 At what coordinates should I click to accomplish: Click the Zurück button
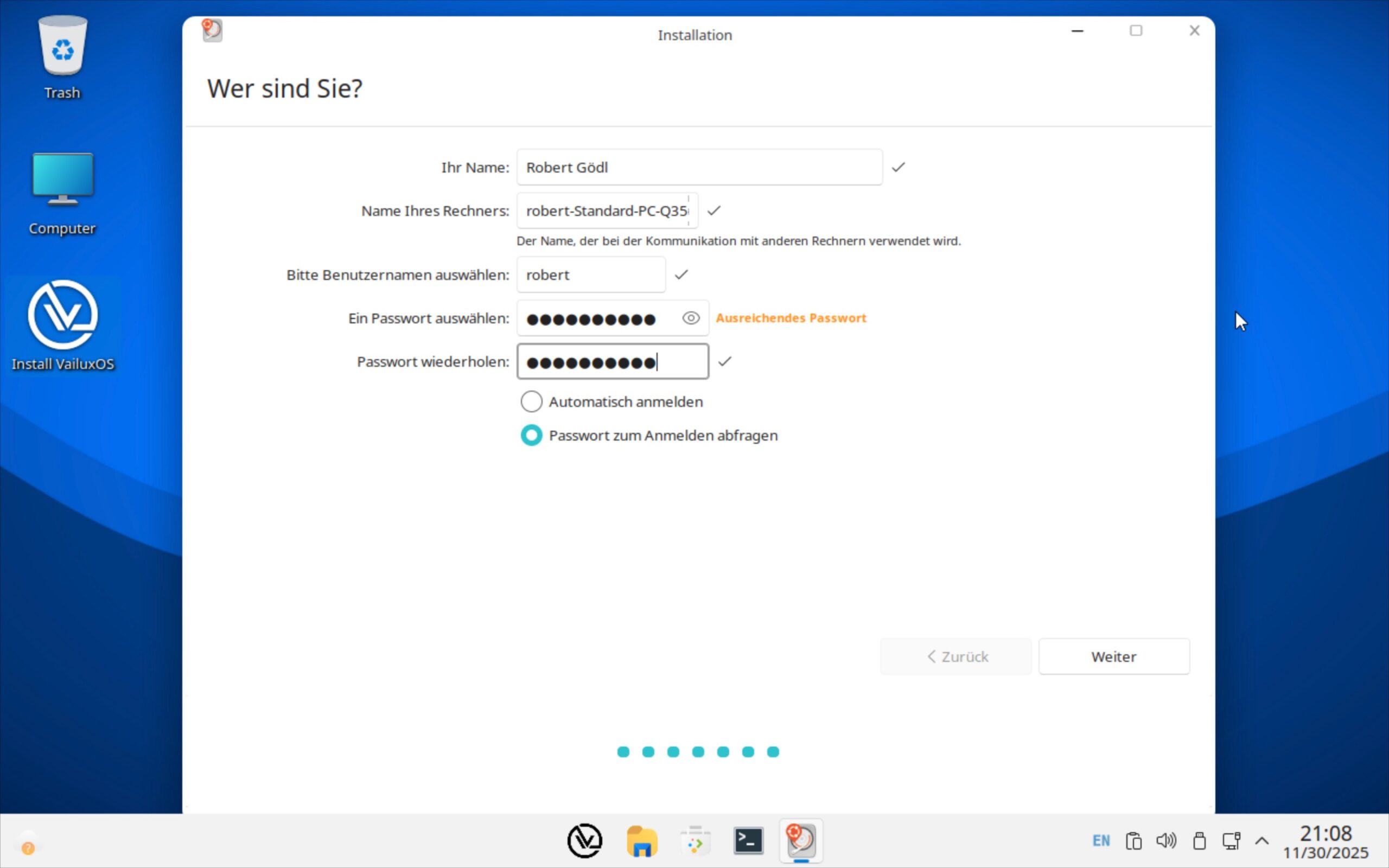[x=955, y=656]
